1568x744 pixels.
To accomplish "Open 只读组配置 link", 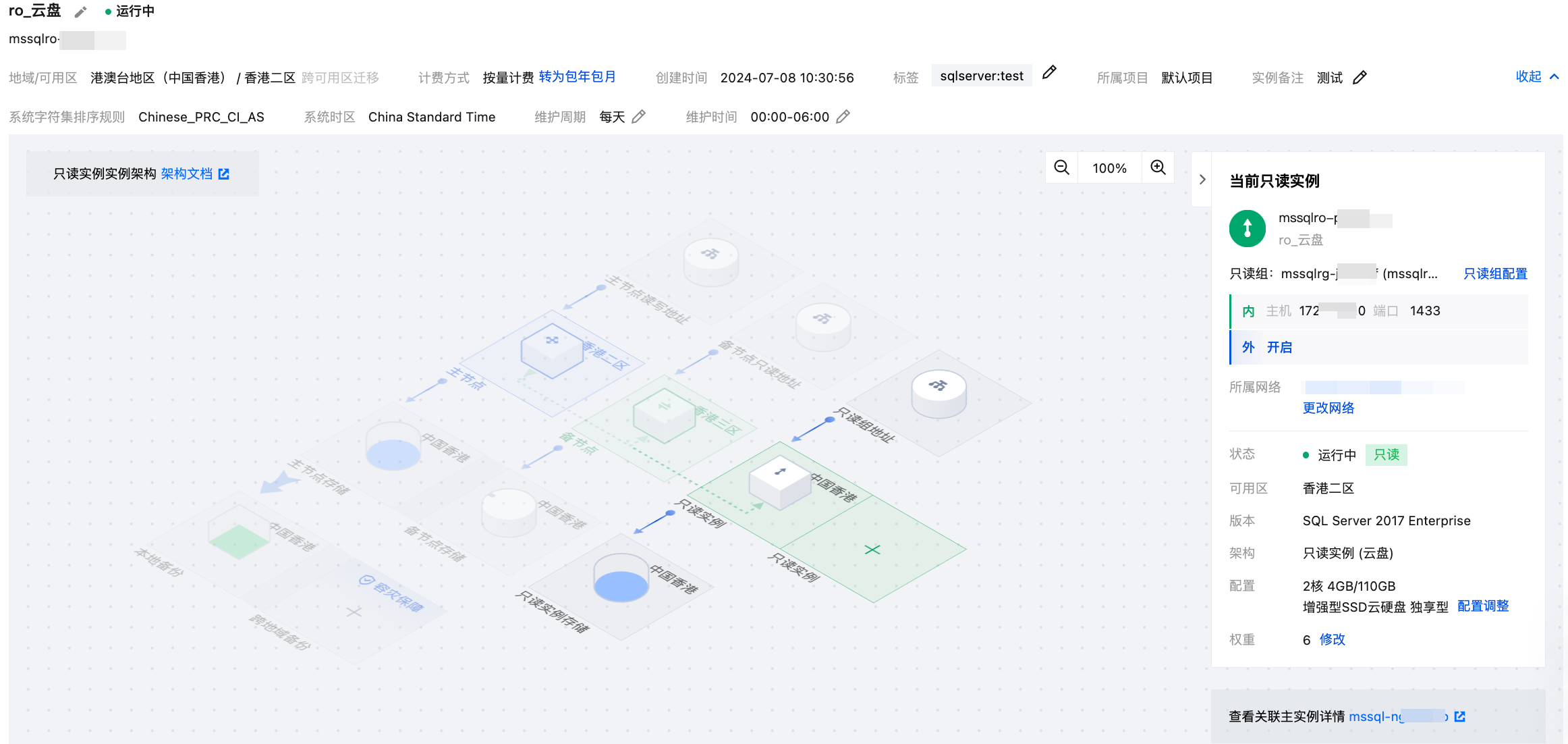I will tap(1495, 273).
